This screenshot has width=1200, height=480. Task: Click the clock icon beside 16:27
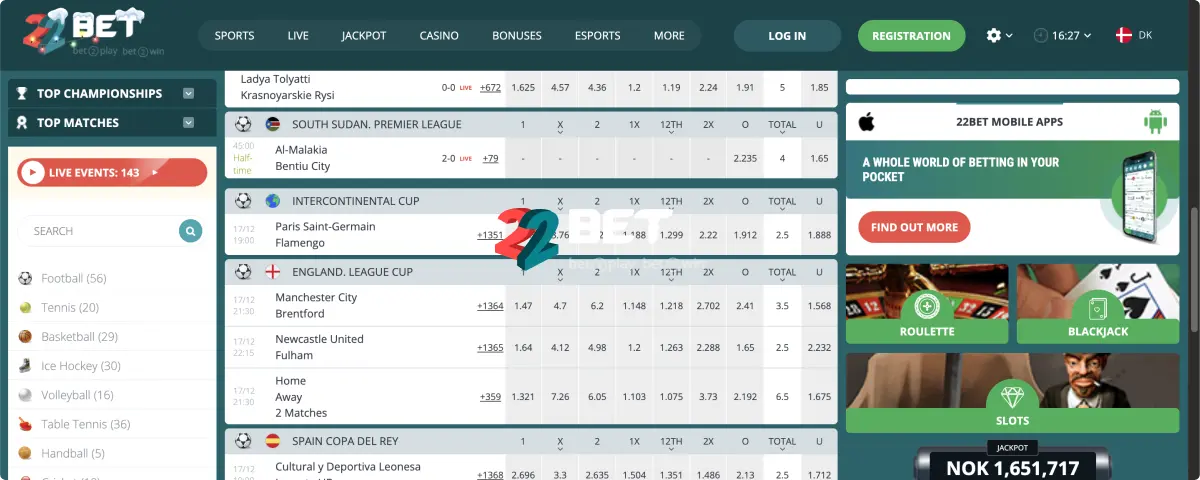(1041, 35)
